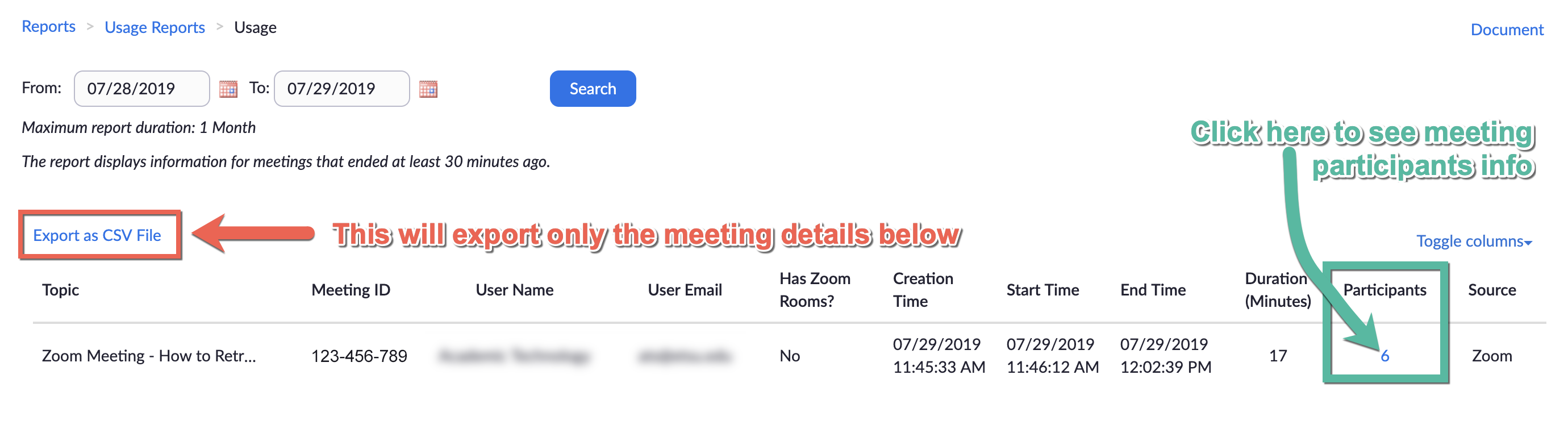Click the Participants column header
Viewport: 1568px width, 433px height.
click(1384, 290)
